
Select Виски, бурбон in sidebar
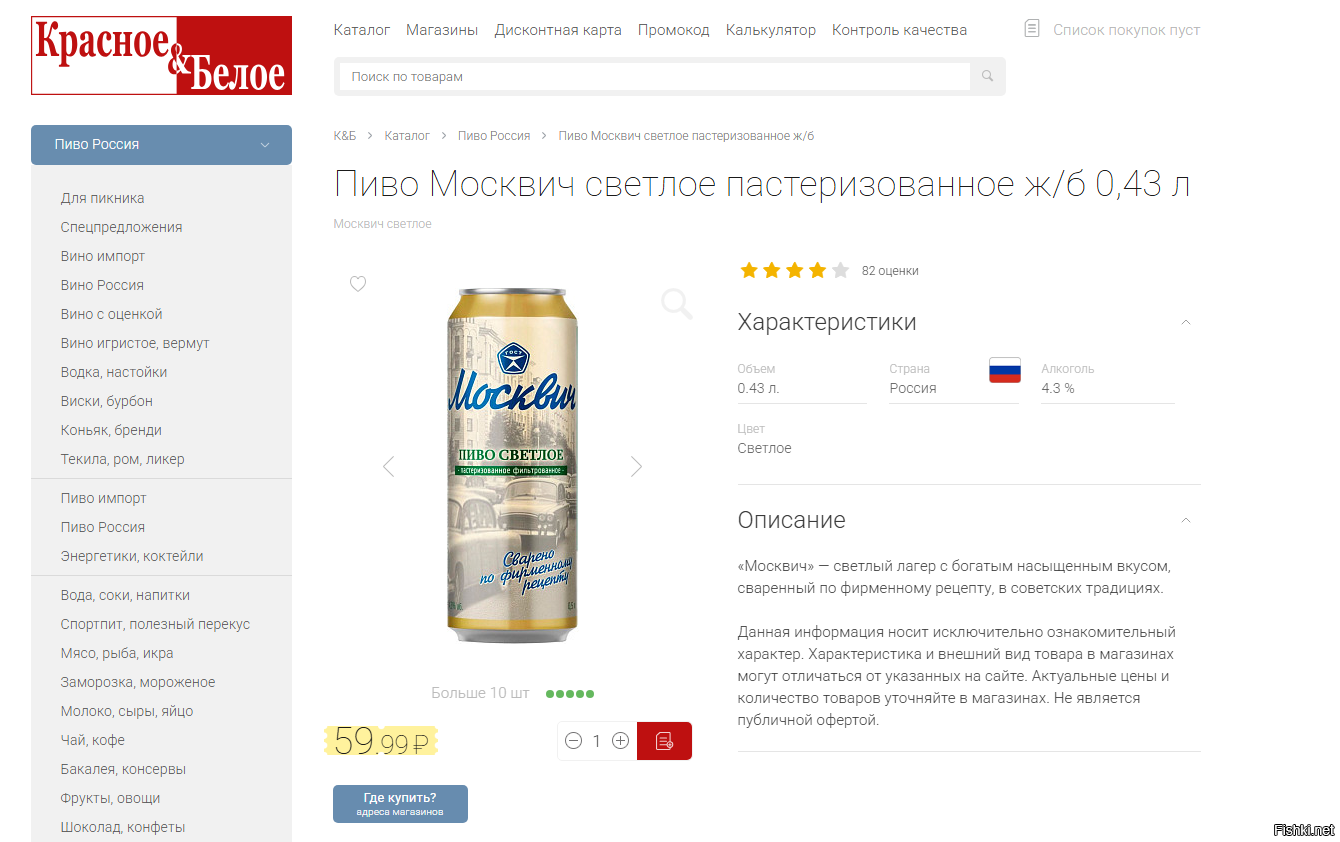[107, 401]
